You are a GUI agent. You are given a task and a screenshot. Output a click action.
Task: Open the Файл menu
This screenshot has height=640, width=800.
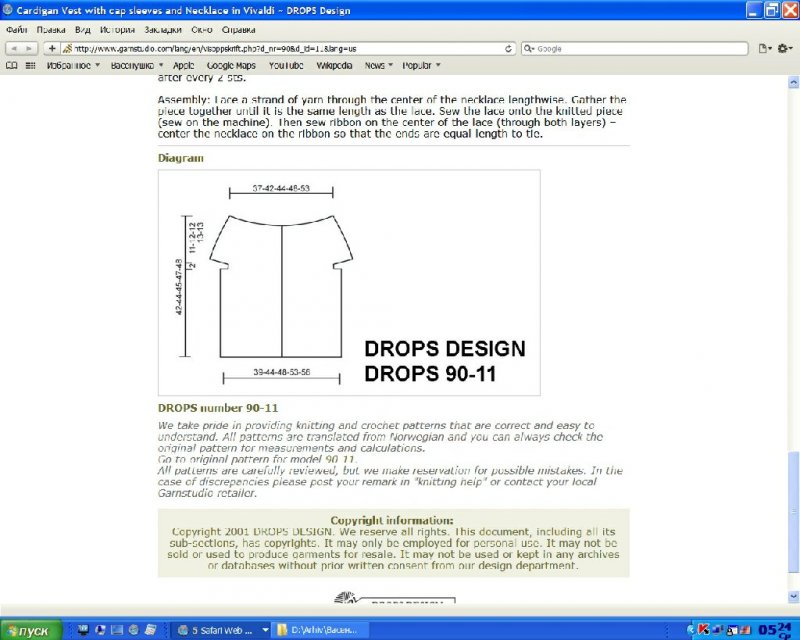coord(17,30)
